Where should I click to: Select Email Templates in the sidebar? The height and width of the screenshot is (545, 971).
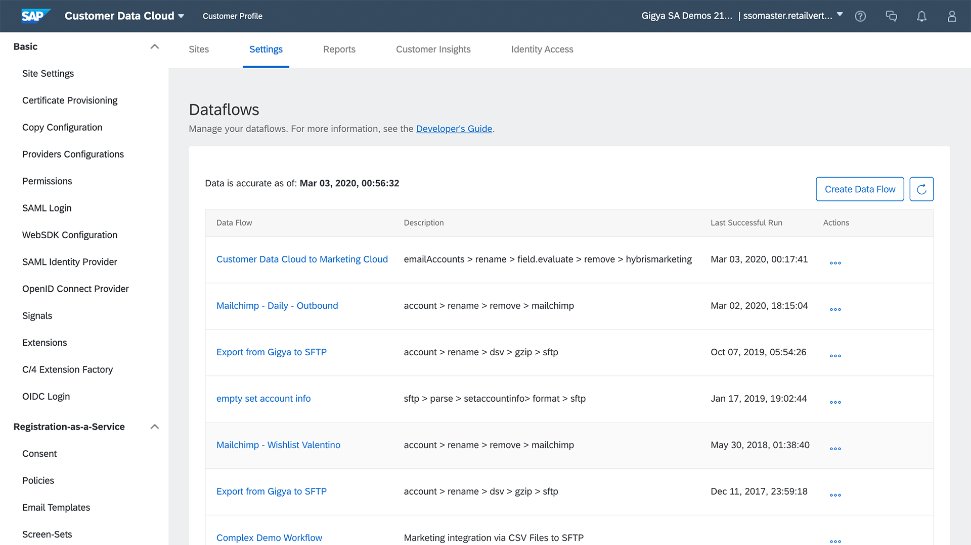click(x=56, y=508)
